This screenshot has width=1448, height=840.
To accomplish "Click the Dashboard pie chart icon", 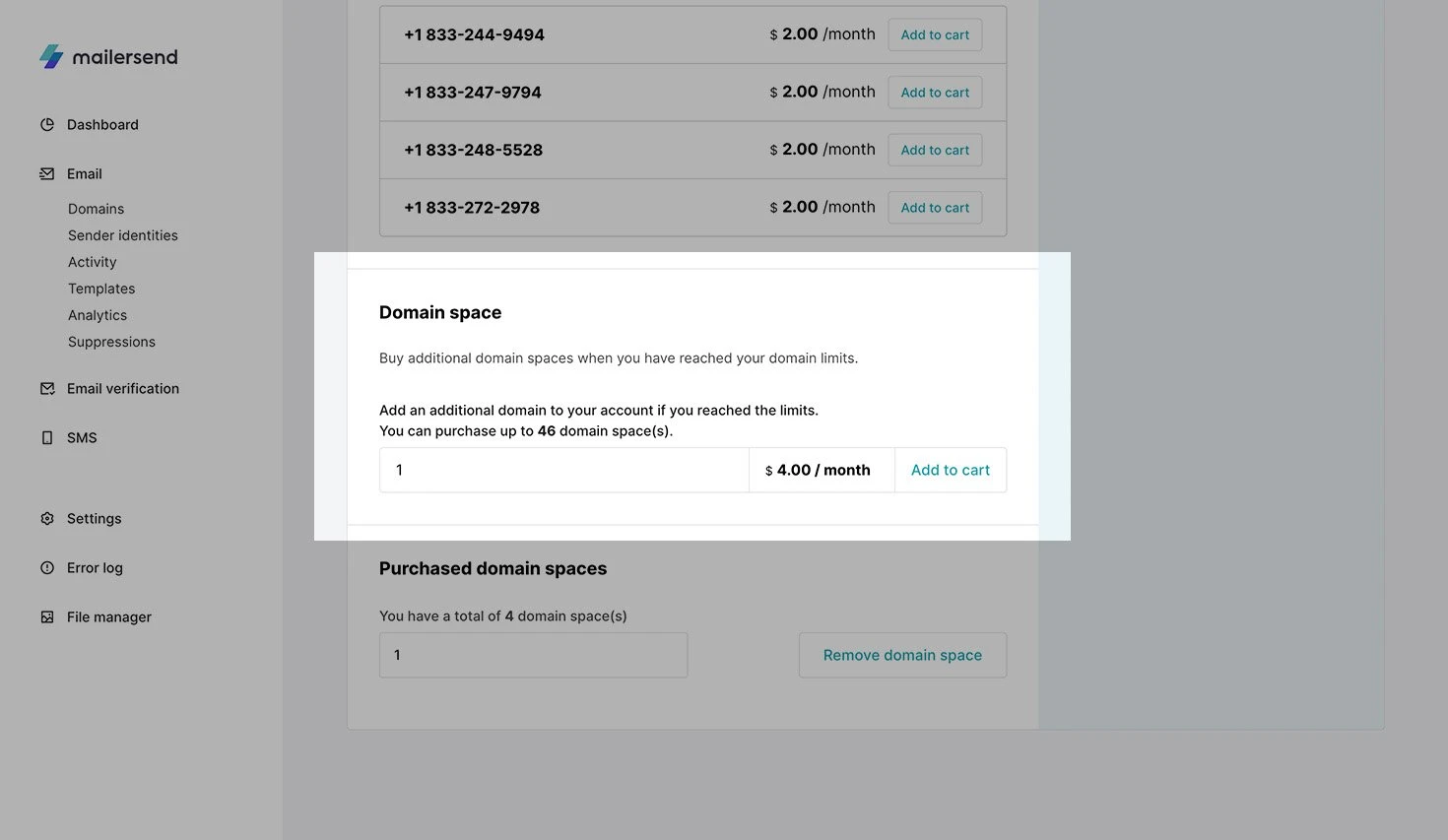I will 47,125.
